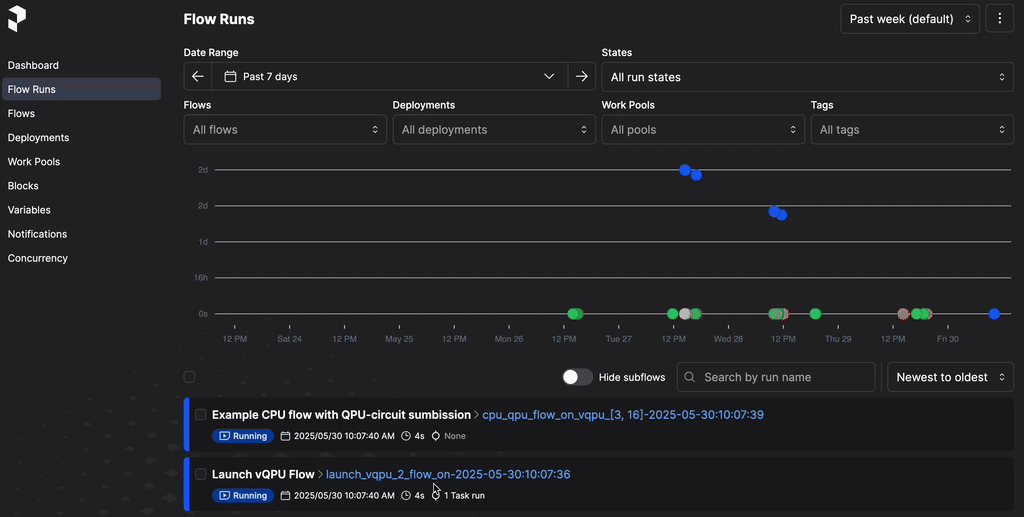Check the Launch vQPU Flow run checkbox
Image resolution: width=1024 pixels, height=517 pixels.
click(x=201, y=474)
